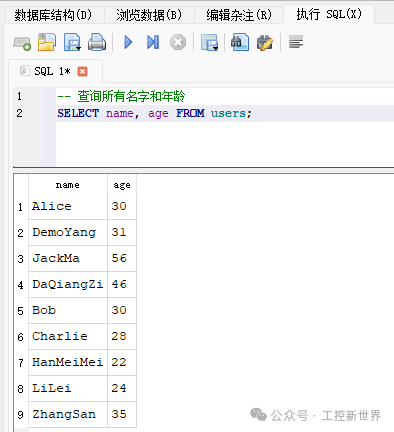The height and width of the screenshot is (432, 394).
Task: Click age 30 in Bob's row
Action: 122,310
